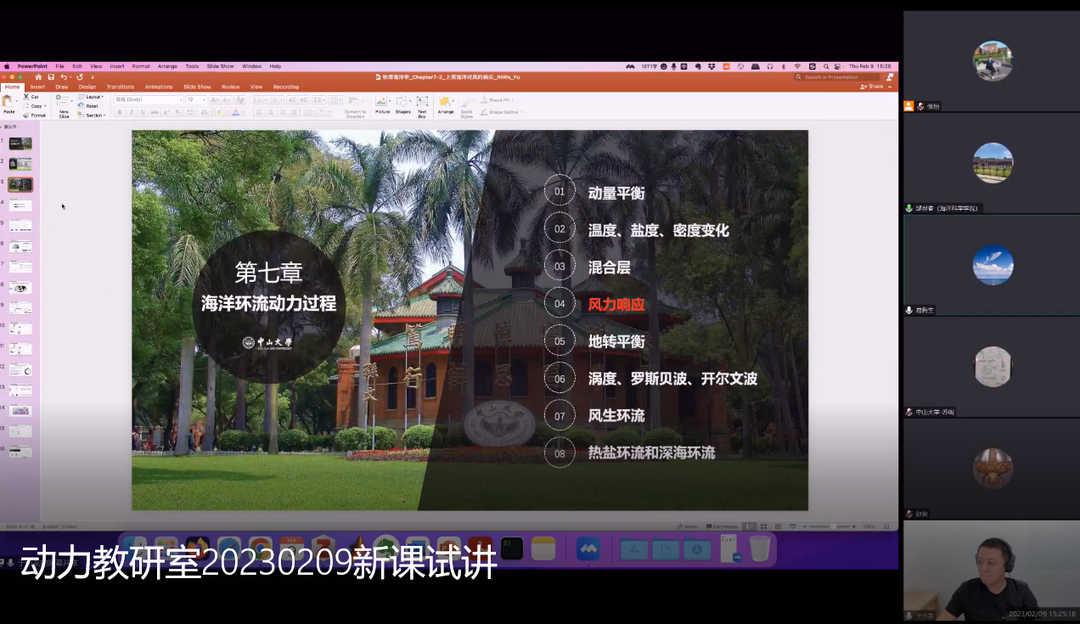The image size is (1080, 624).
Task: Click the Paste icon in the ribbon
Action: tap(9, 102)
